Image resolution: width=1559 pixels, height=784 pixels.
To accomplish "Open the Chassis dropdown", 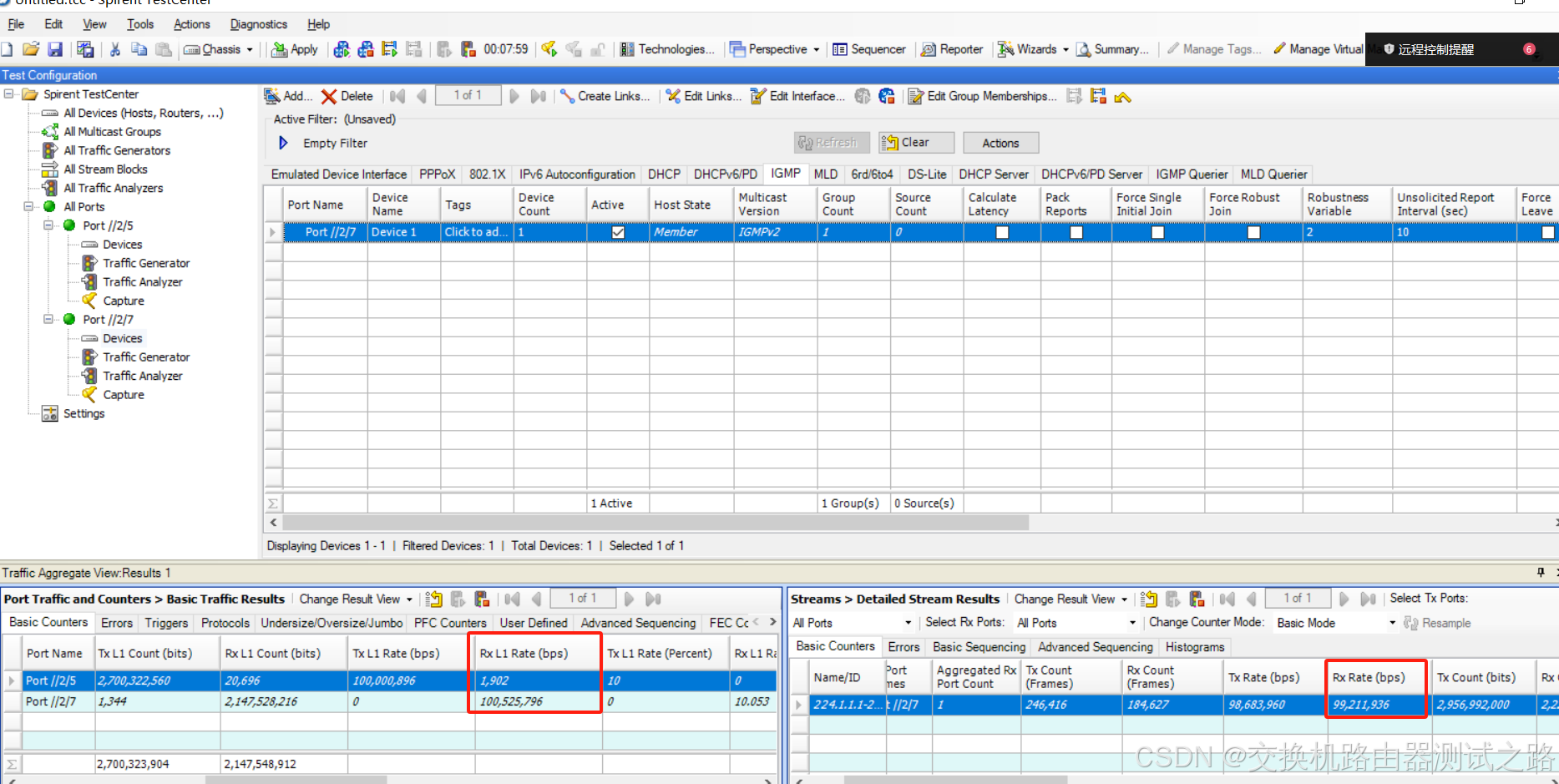I will [x=218, y=49].
